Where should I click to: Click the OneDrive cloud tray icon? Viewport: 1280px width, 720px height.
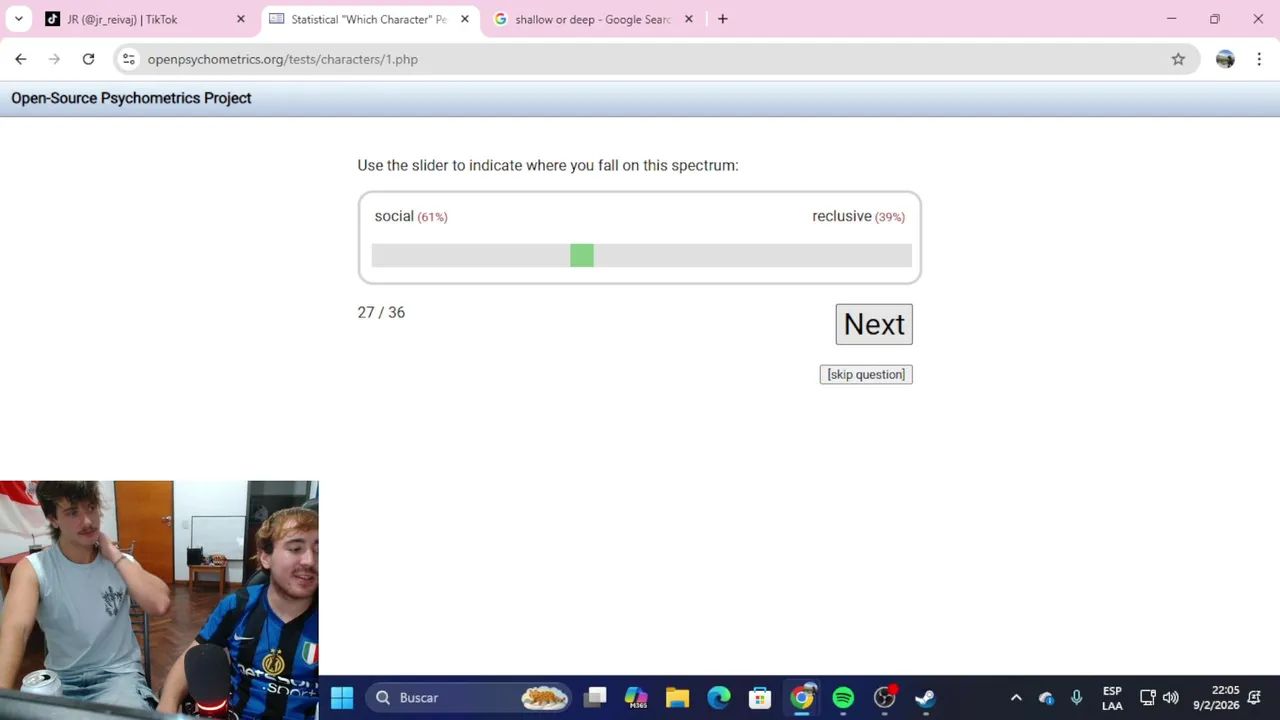(1046, 698)
